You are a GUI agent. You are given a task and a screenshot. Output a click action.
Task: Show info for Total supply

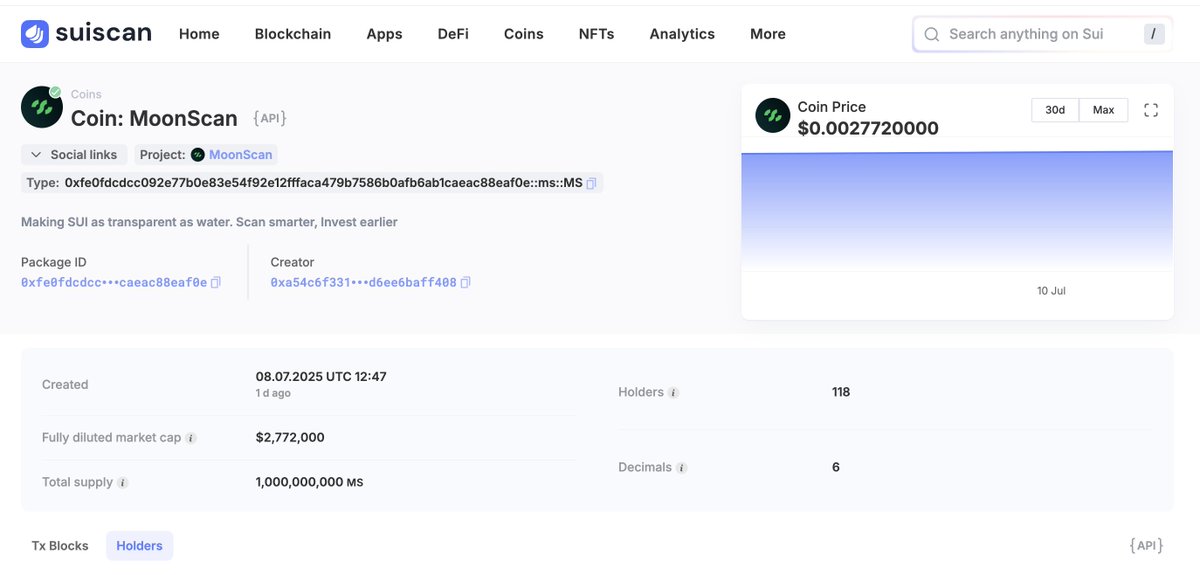click(x=123, y=483)
